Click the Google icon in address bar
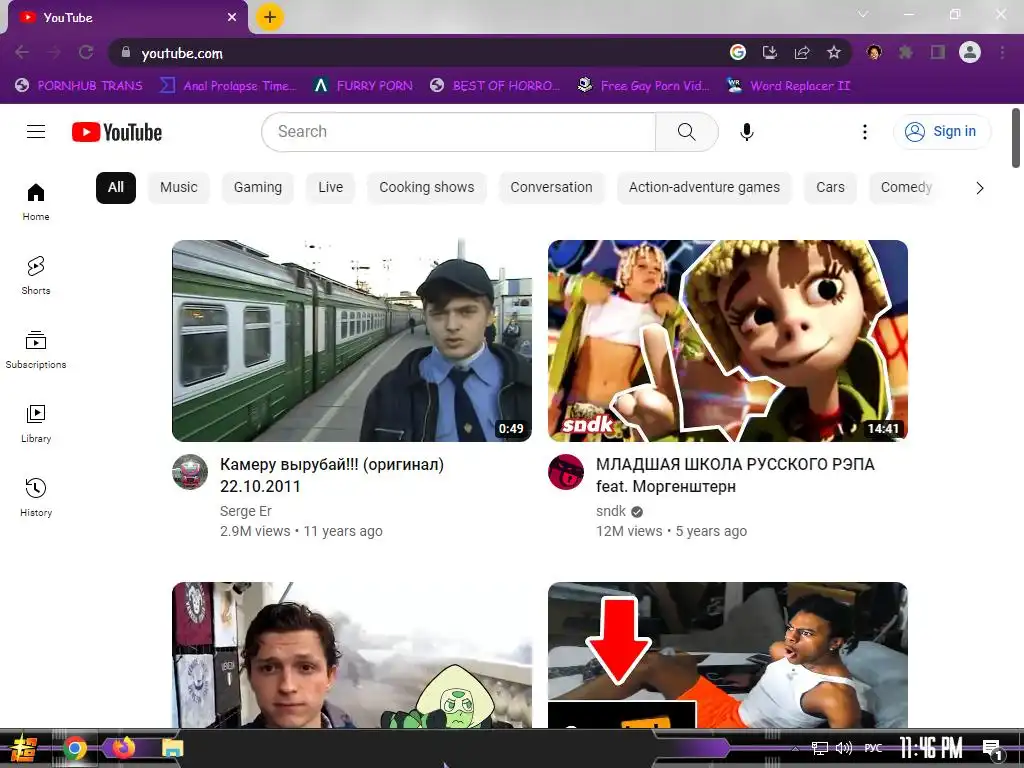Screen dimensions: 1024x768 coord(738,52)
